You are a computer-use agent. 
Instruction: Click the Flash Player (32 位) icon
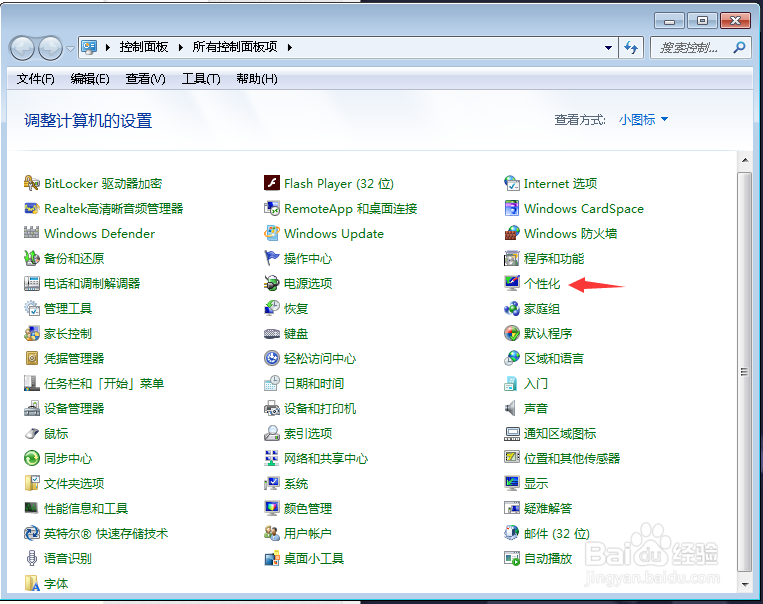[272, 183]
